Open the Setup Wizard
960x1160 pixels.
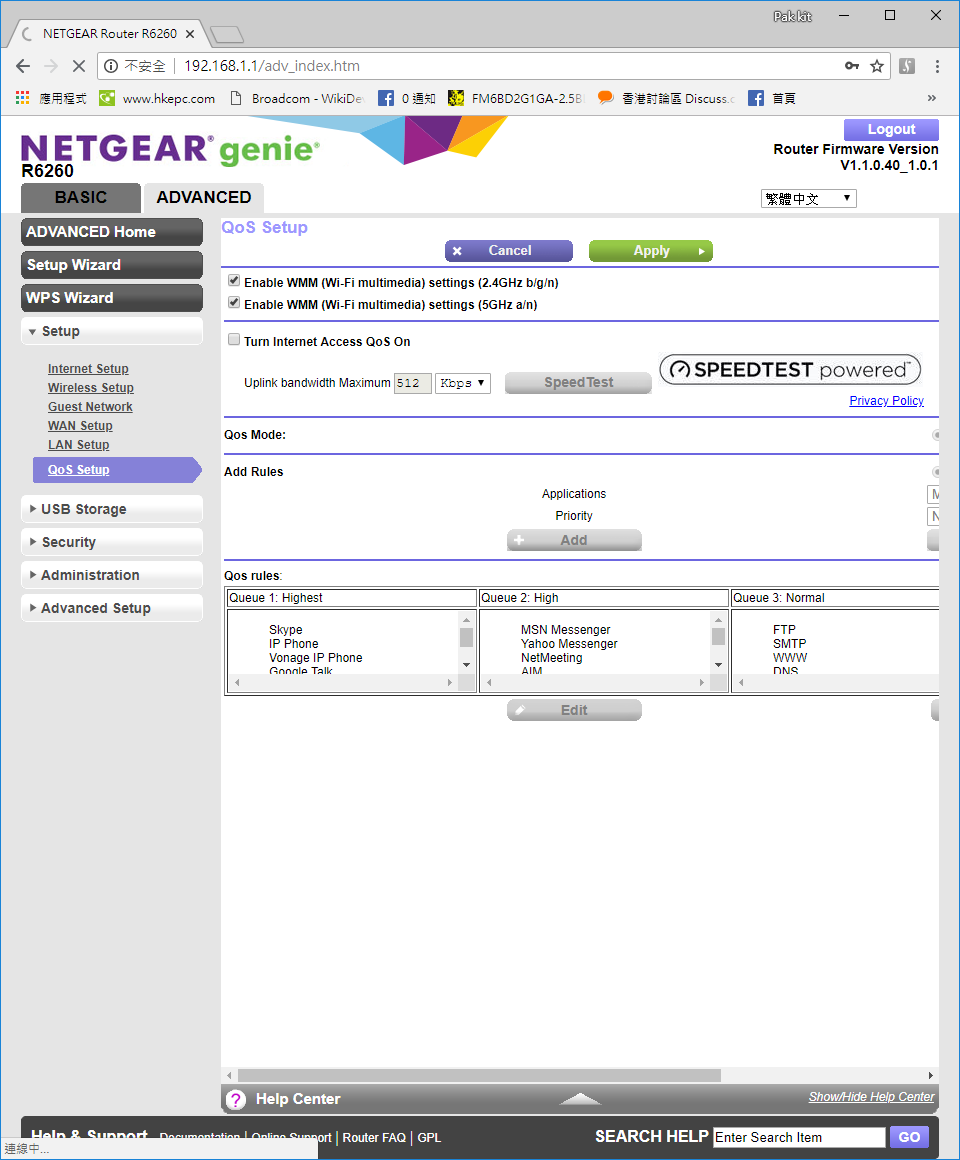[112, 265]
